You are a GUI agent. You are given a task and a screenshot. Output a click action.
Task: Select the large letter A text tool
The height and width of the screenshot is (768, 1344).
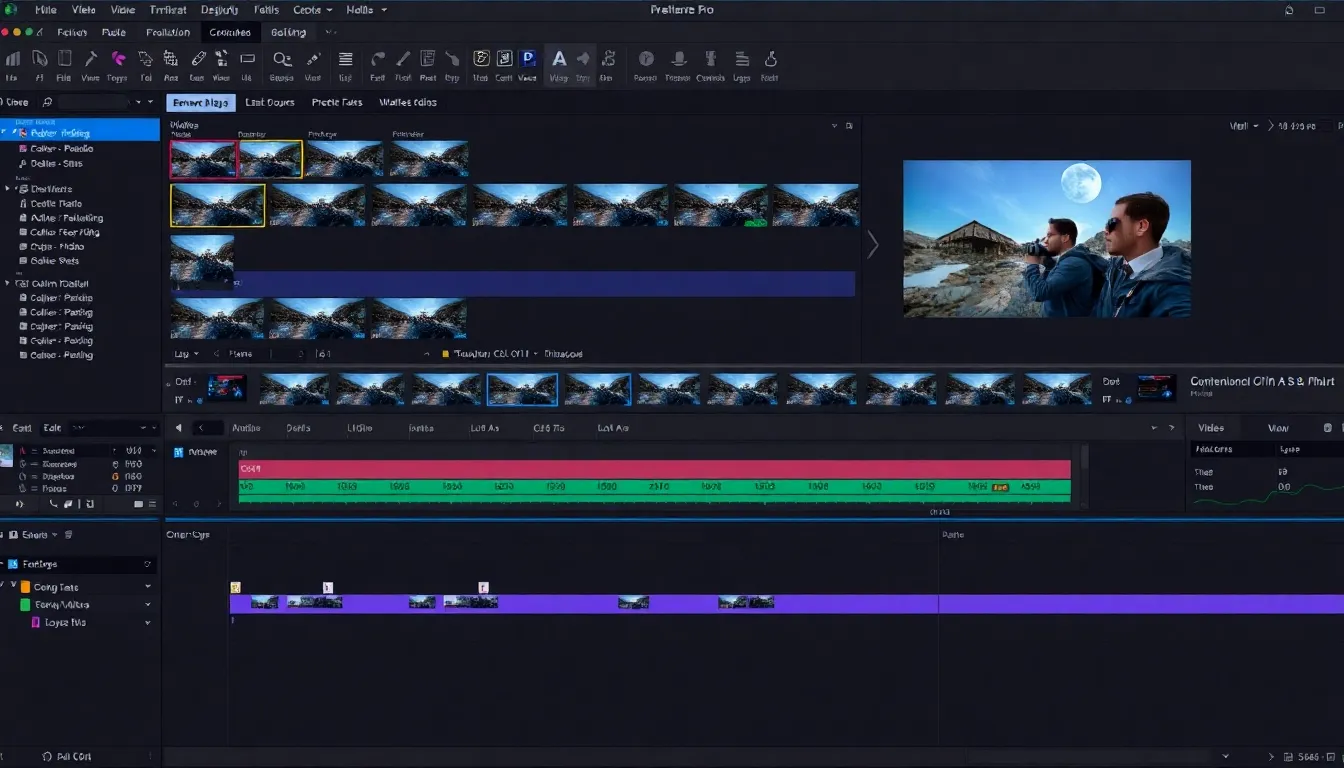[x=559, y=59]
